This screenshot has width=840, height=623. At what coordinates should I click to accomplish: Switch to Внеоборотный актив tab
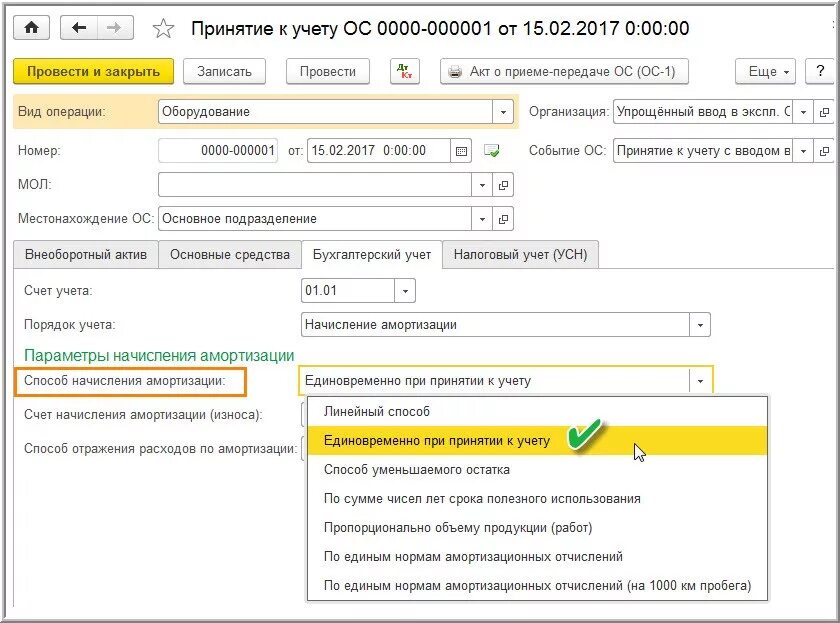(86, 254)
